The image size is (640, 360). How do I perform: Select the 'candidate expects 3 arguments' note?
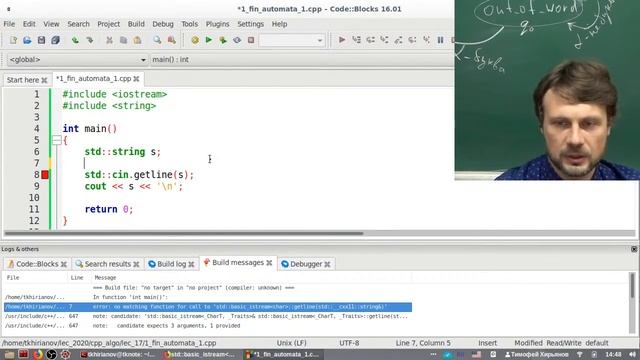click(166, 326)
